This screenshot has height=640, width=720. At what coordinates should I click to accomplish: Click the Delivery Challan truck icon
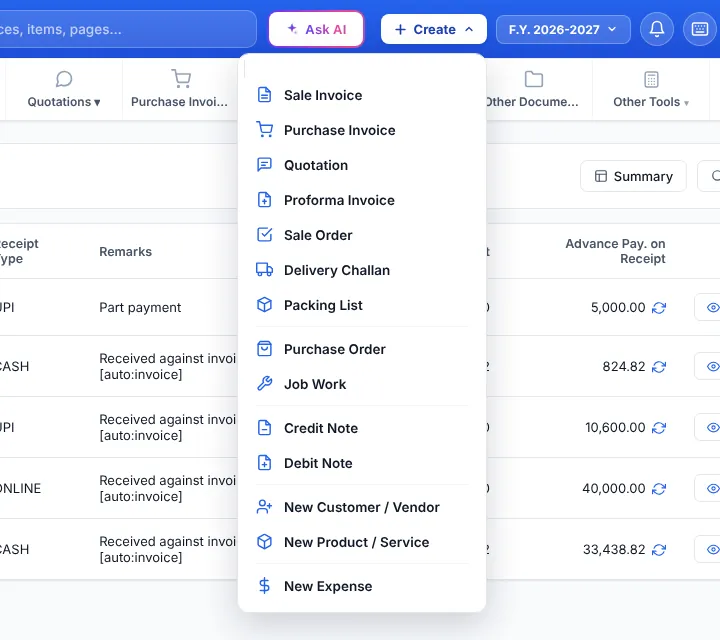264,269
